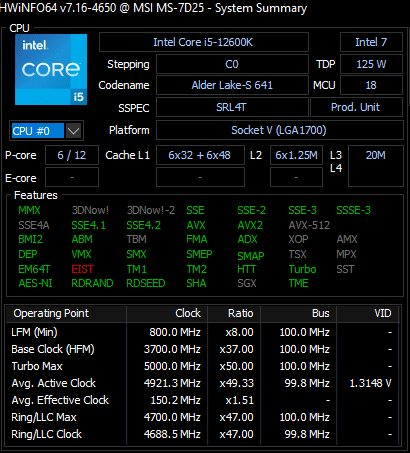
Task: Select the Ring/LLC Clock row
Action: point(203,434)
